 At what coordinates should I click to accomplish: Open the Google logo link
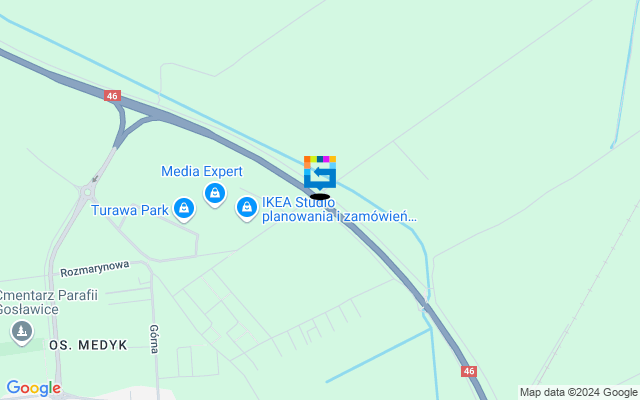33,388
